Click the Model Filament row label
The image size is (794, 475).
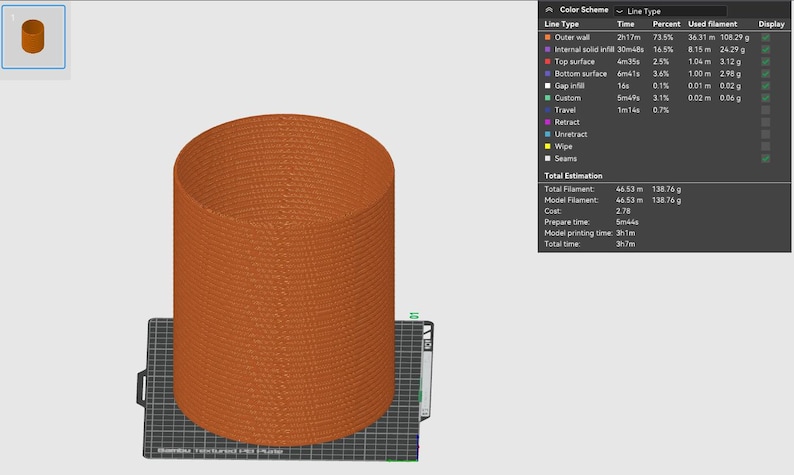[x=571, y=200]
